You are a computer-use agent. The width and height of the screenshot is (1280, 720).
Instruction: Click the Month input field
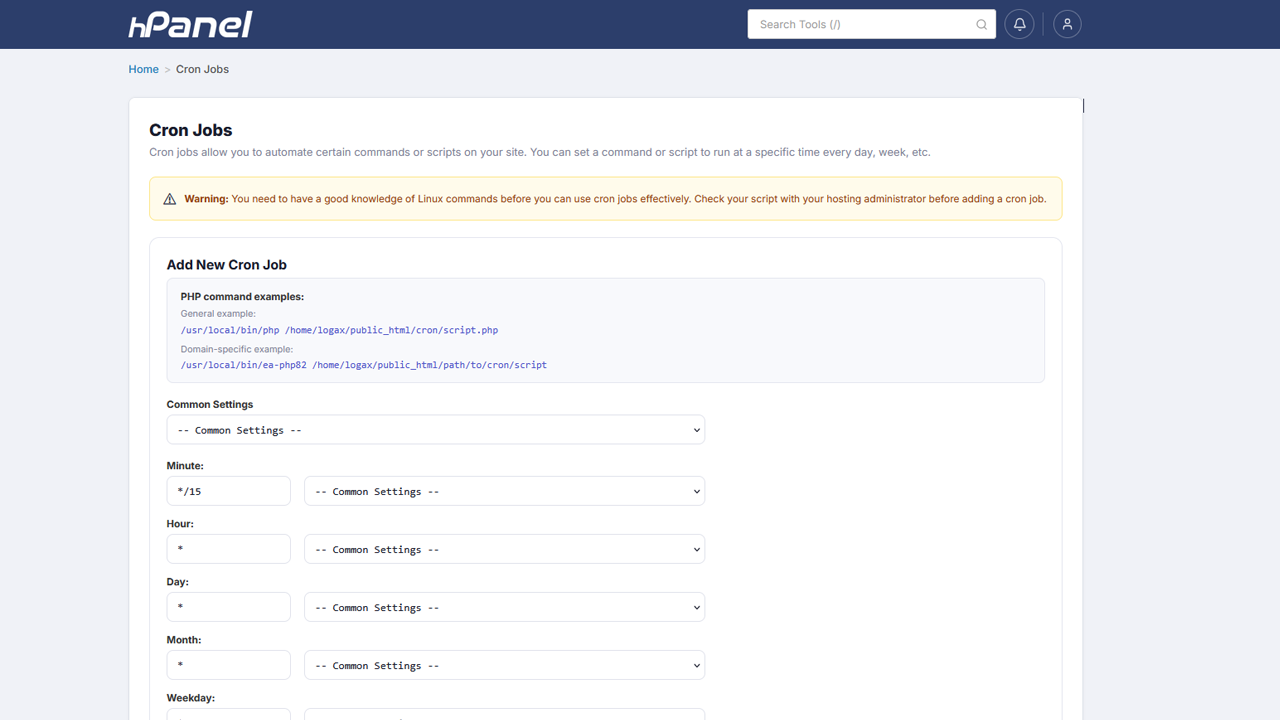click(x=228, y=665)
